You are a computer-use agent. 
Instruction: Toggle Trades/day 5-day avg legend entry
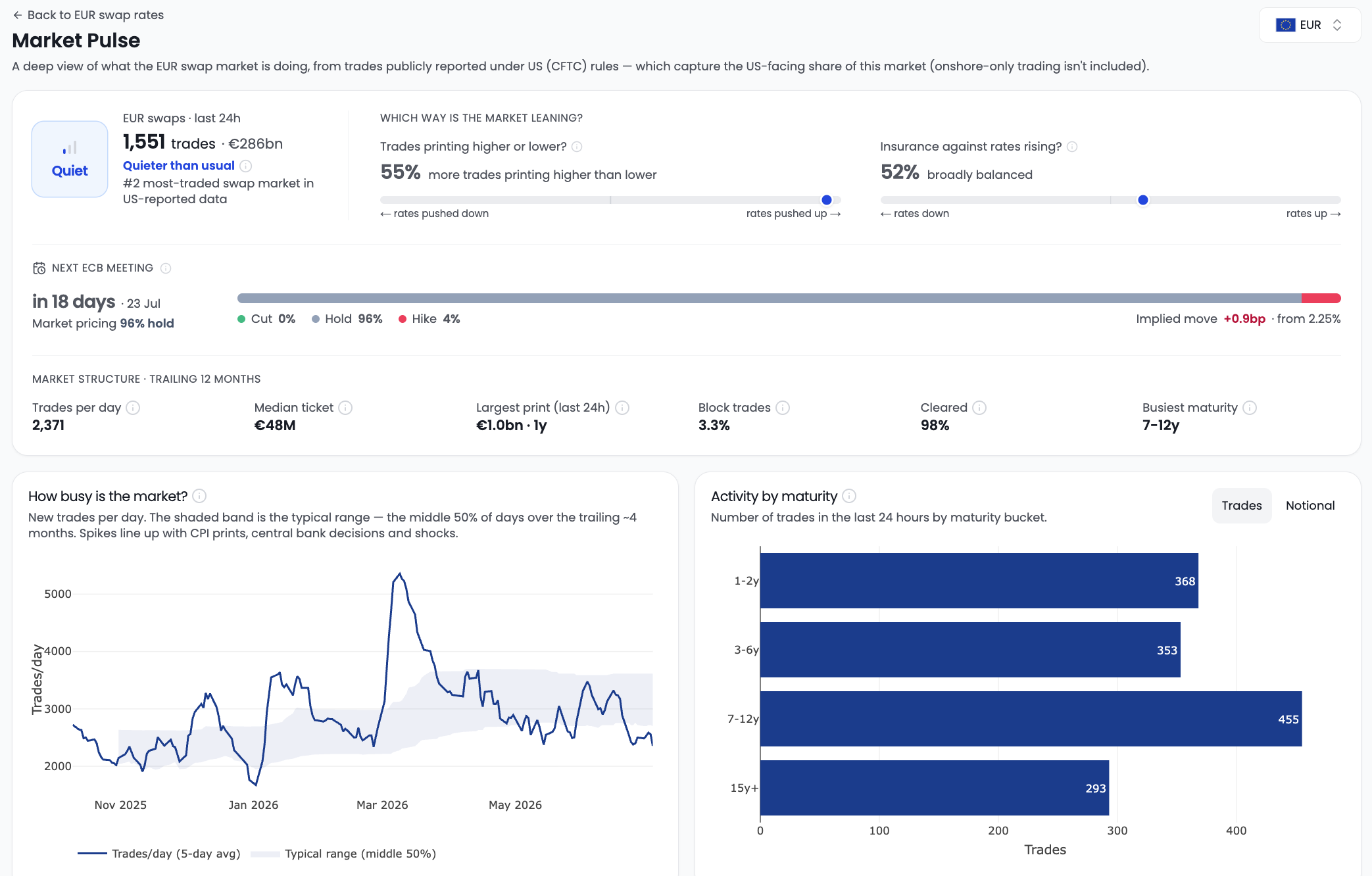pos(159,854)
